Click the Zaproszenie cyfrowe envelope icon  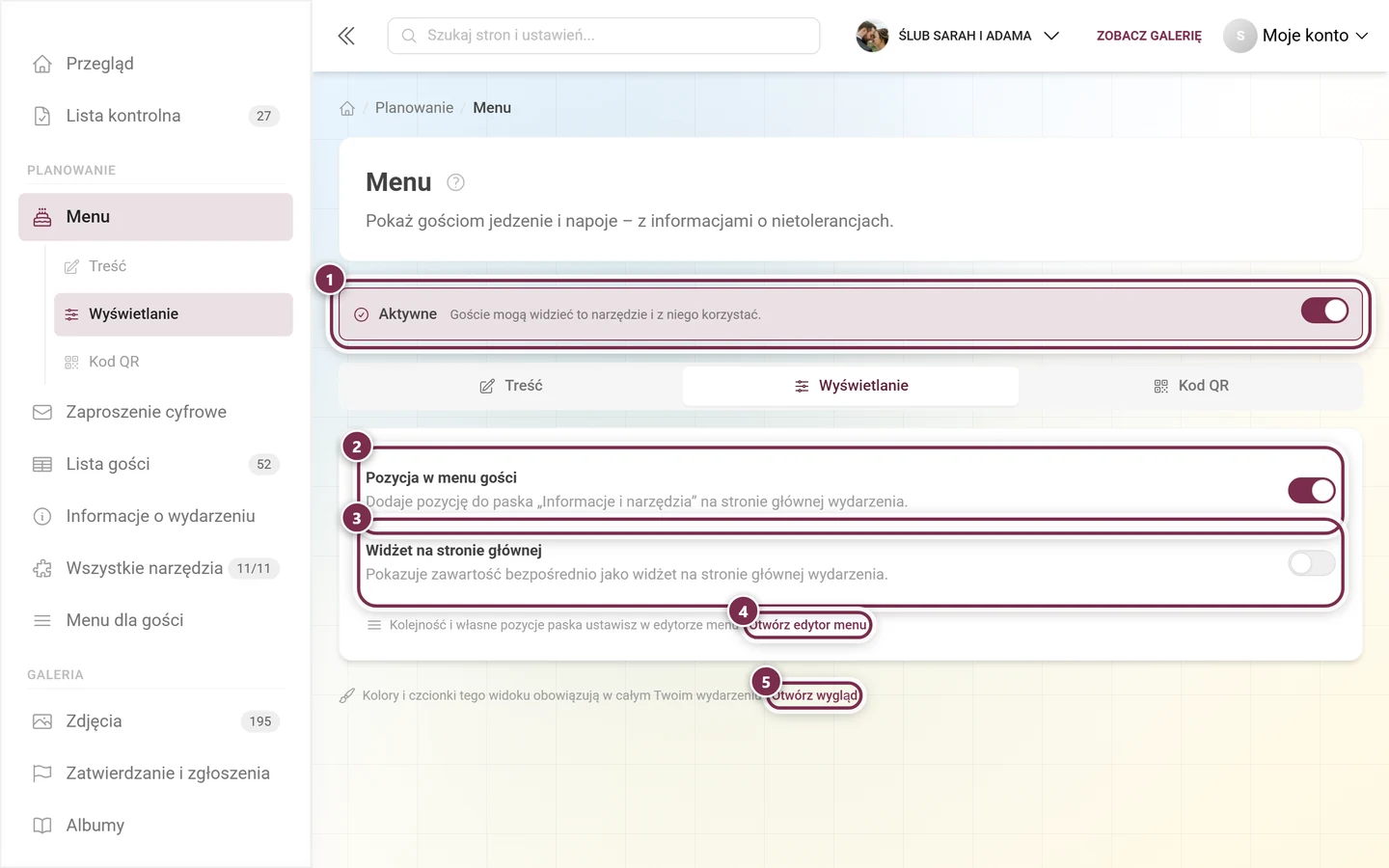coord(42,412)
